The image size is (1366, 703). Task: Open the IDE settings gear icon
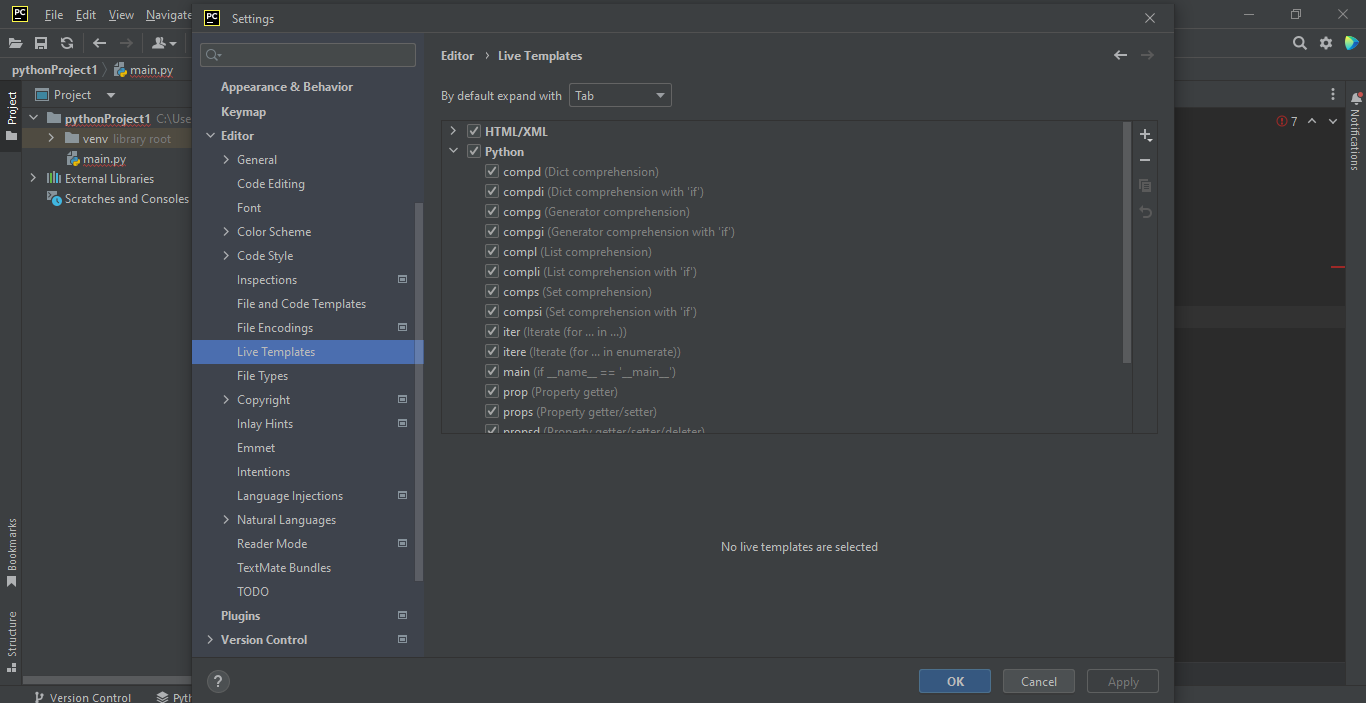pos(1325,43)
